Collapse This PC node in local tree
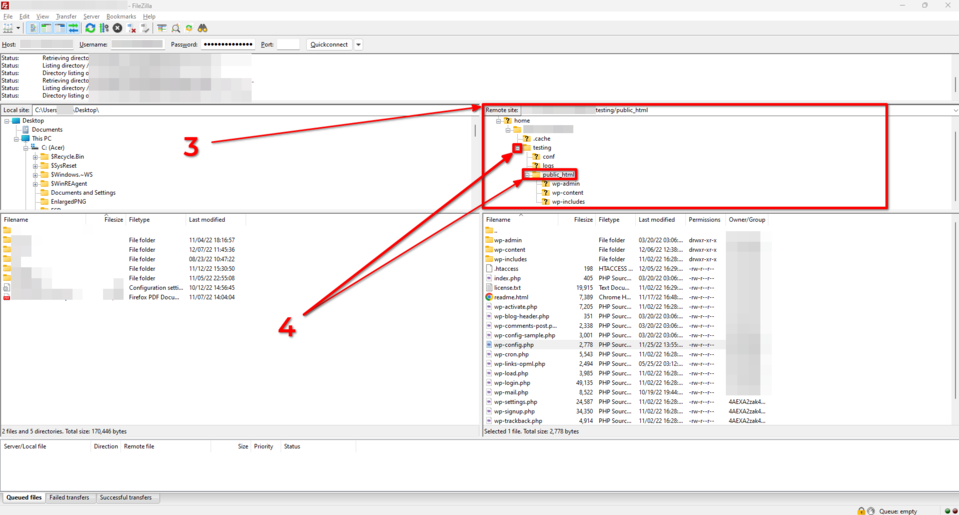The image size is (959, 515). (x=17, y=139)
